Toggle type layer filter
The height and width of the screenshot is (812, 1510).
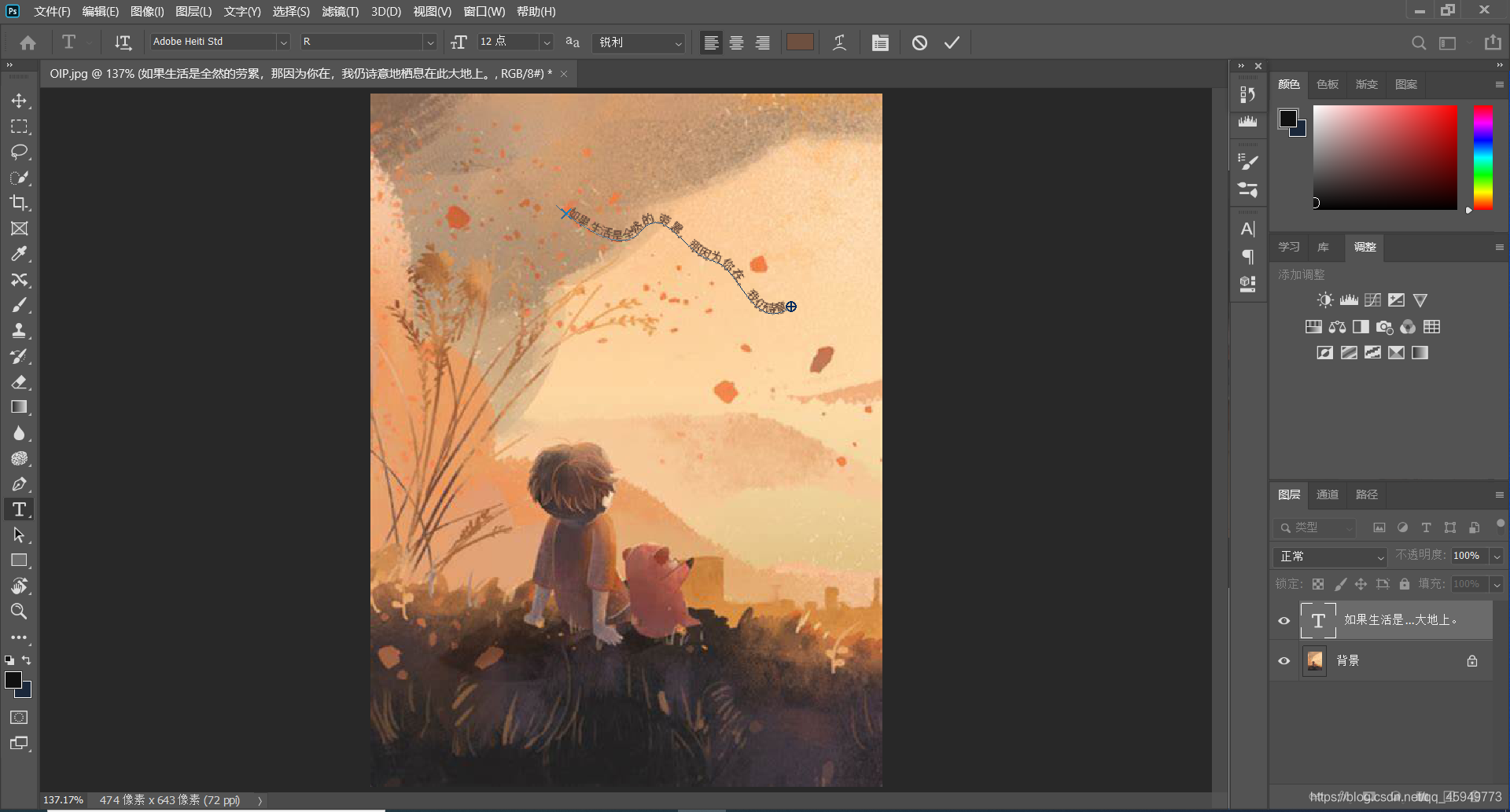point(1426,527)
